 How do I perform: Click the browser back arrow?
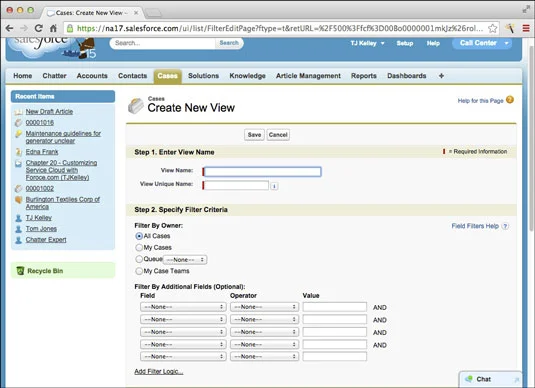coord(10,28)
